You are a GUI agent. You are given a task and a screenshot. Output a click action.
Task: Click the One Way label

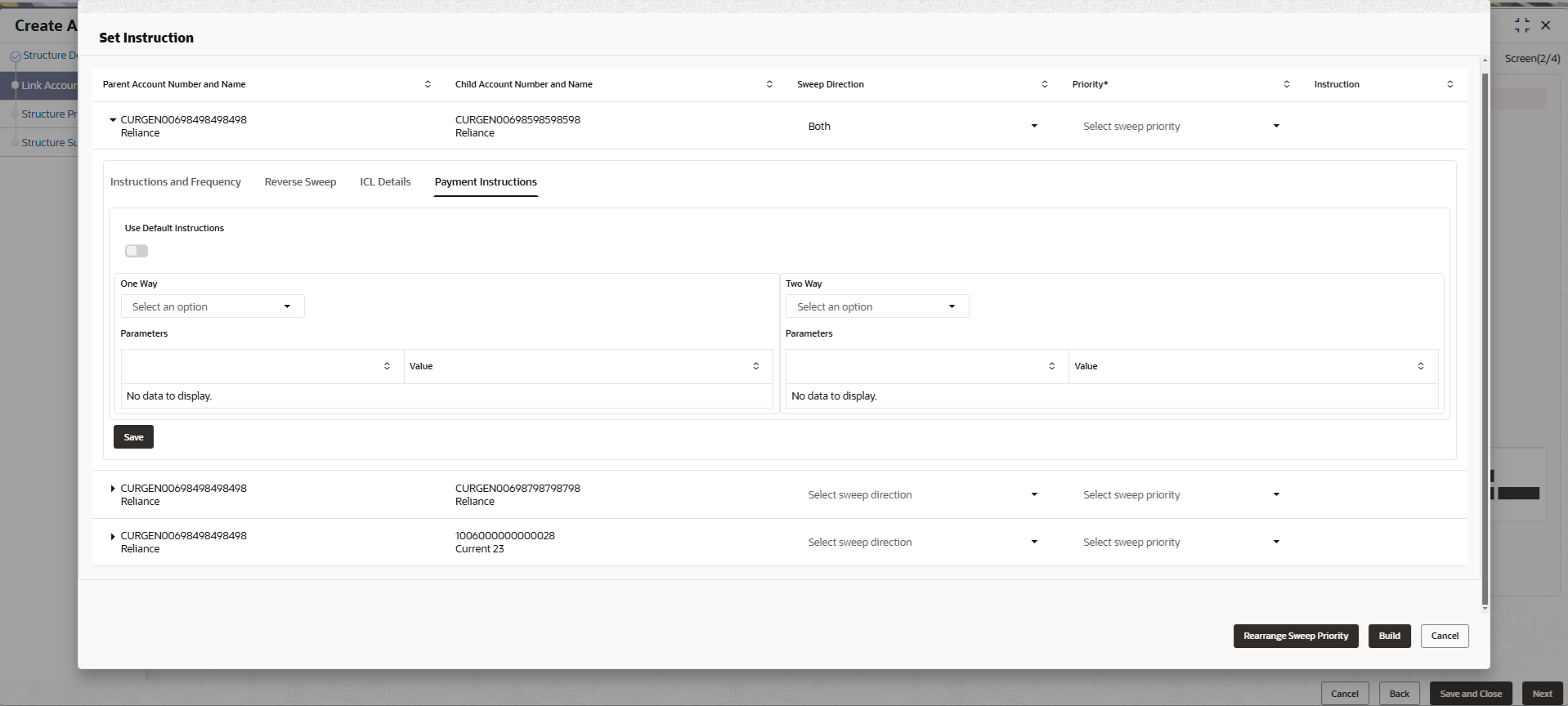click(x=139, y=284)
